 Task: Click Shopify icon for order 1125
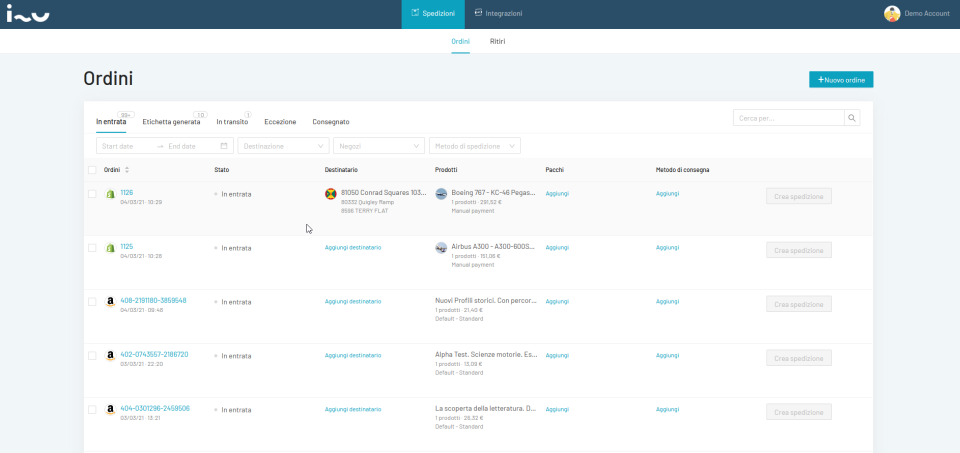111,248
